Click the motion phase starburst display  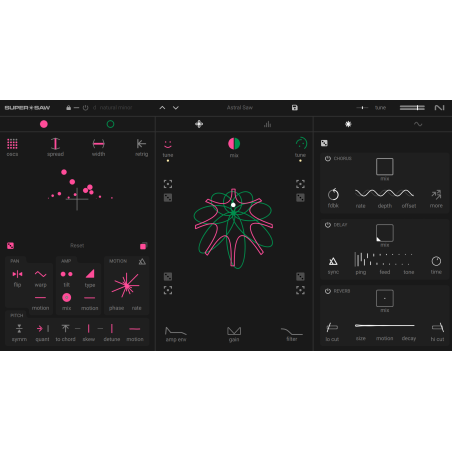(x=125, y=285)
